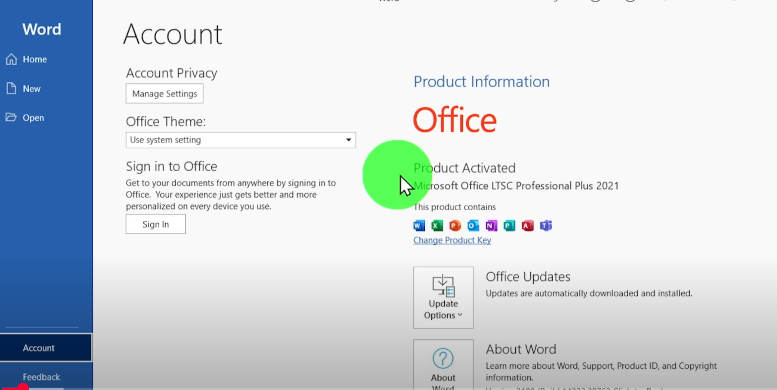Click the red Office logo

coord(455,120)
